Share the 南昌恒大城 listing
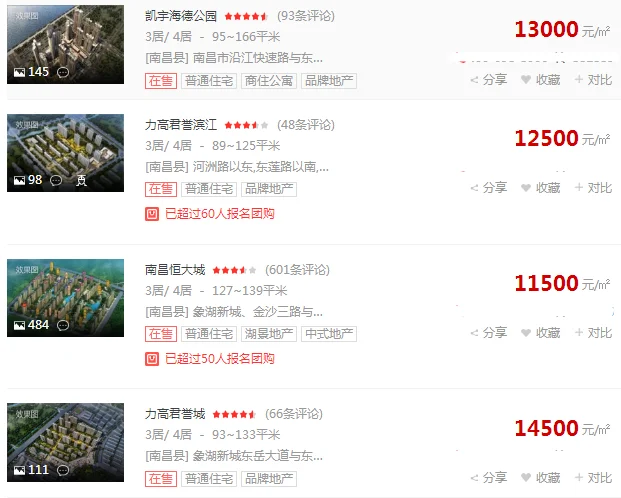Viewport: 621px width, 498px height. click(x=489, y=333)
